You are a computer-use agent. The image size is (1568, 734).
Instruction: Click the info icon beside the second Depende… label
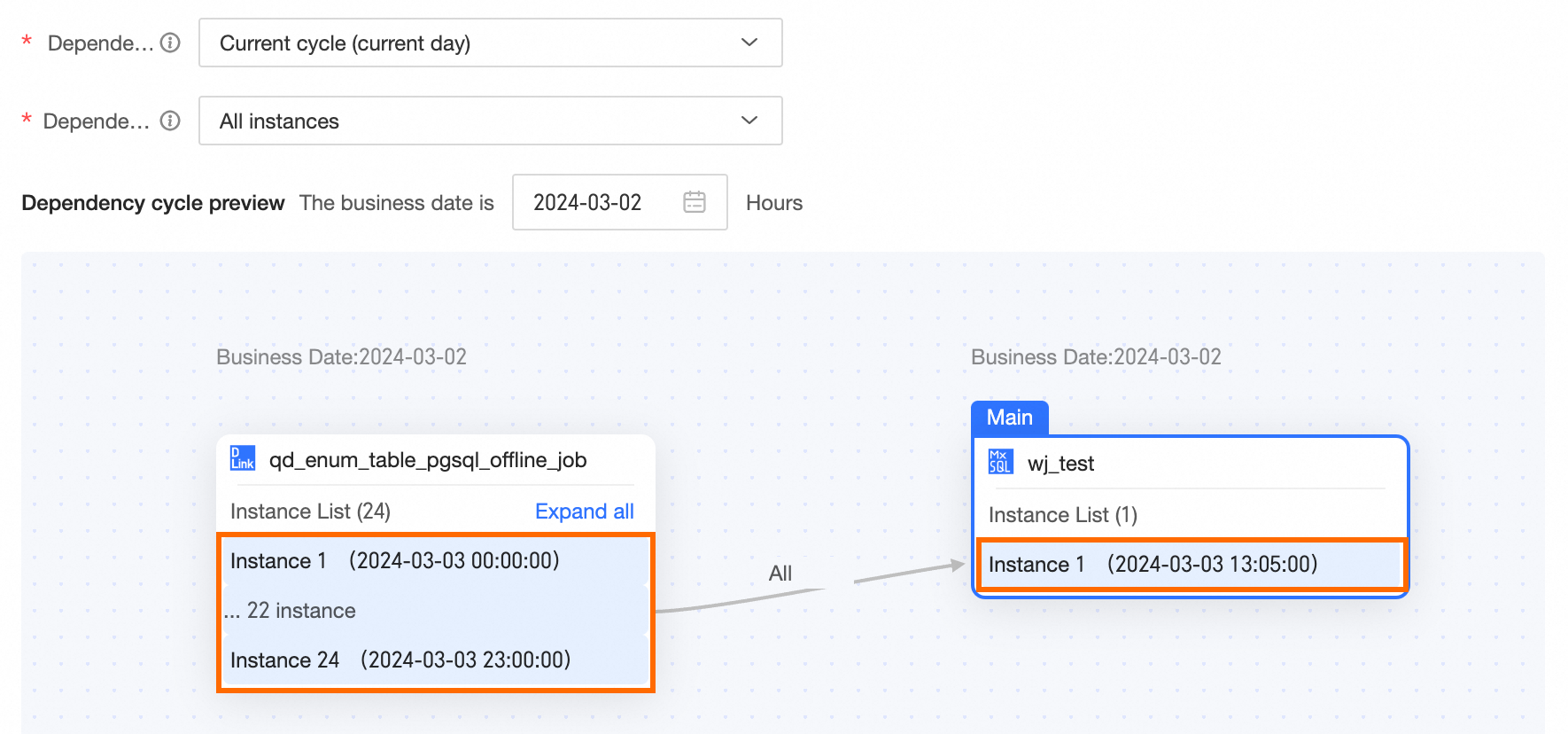(x=170, y=121)
